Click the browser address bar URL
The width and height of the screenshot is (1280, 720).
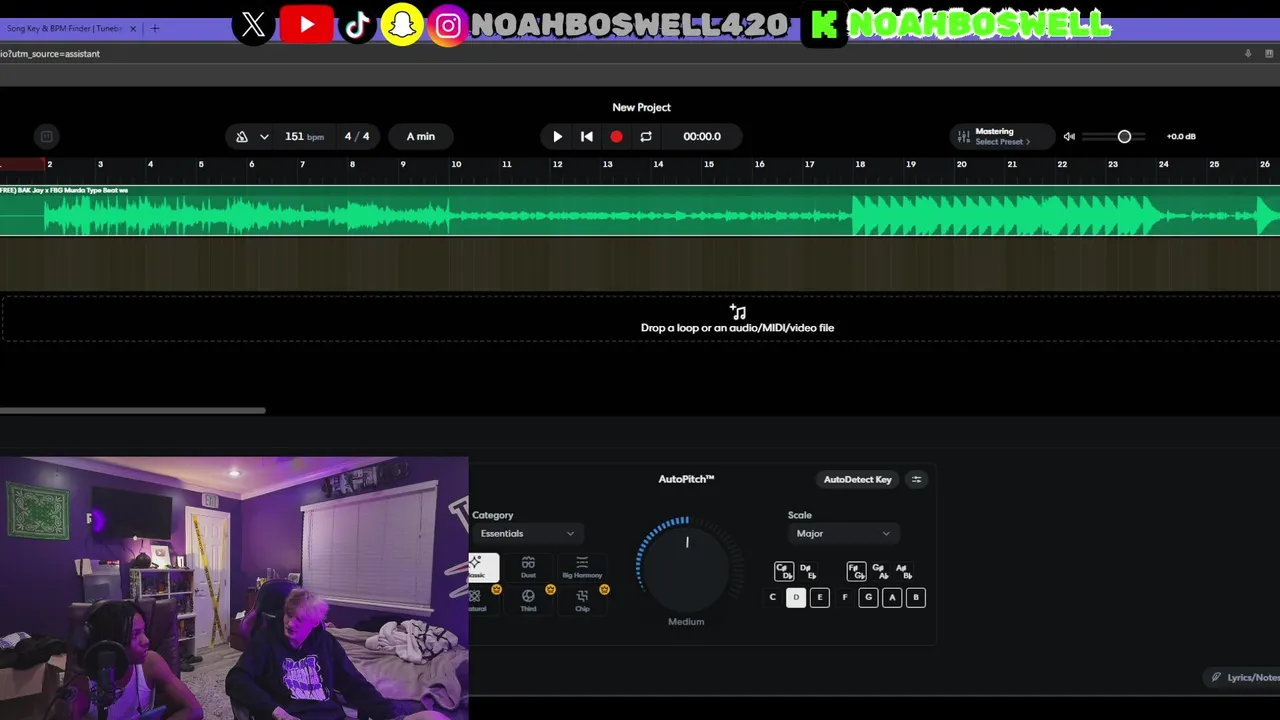tap(50, 54)
